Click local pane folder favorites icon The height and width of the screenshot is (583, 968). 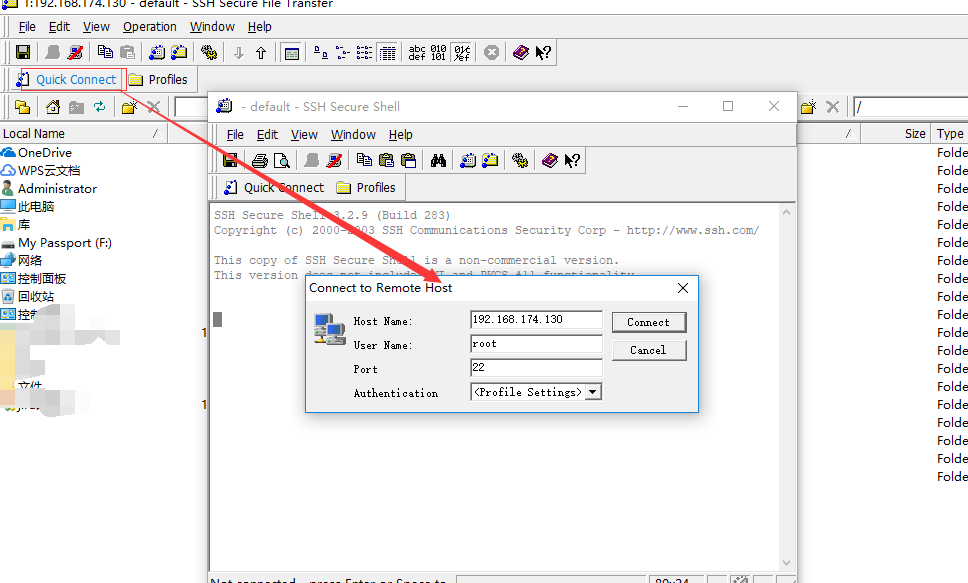[x=23, y=107]
